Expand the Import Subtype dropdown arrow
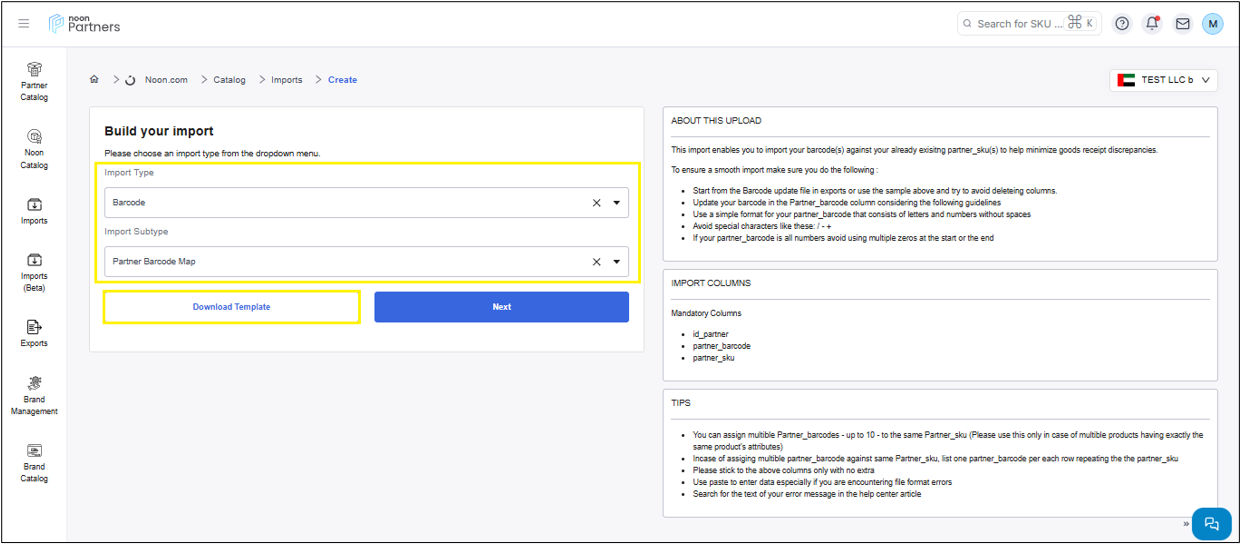Screen dimensions: 1242x545 (617, 262)
